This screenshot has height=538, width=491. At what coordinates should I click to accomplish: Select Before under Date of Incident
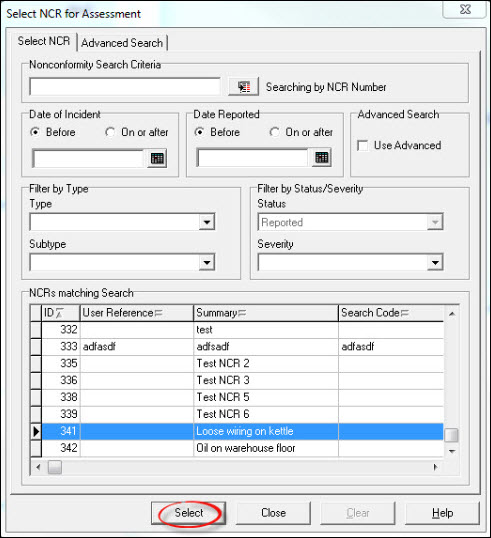click(x=35, y=132)
